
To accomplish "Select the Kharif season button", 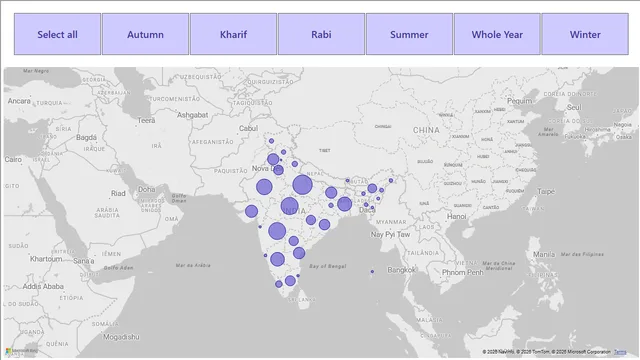I will tap(233, 34).
